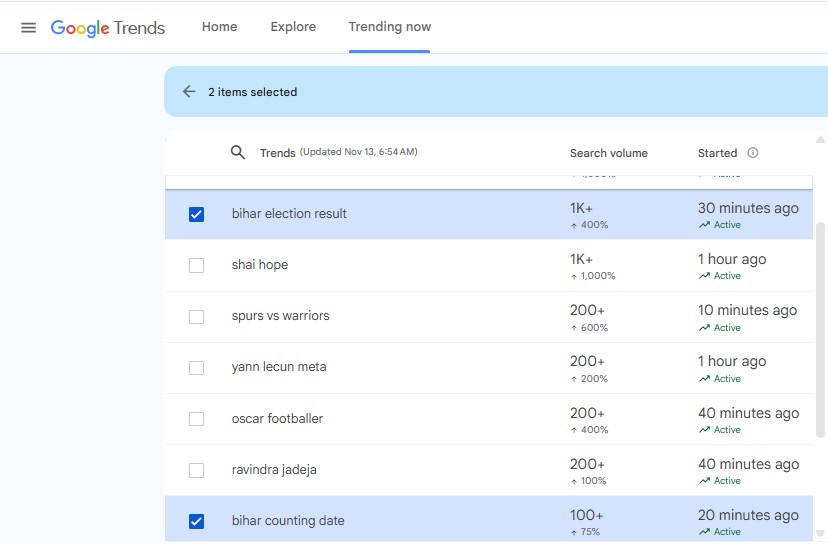Viewport: 828px width, 544px height.
Task: Switch to the Explore tab
Action: tap(293, 27)
